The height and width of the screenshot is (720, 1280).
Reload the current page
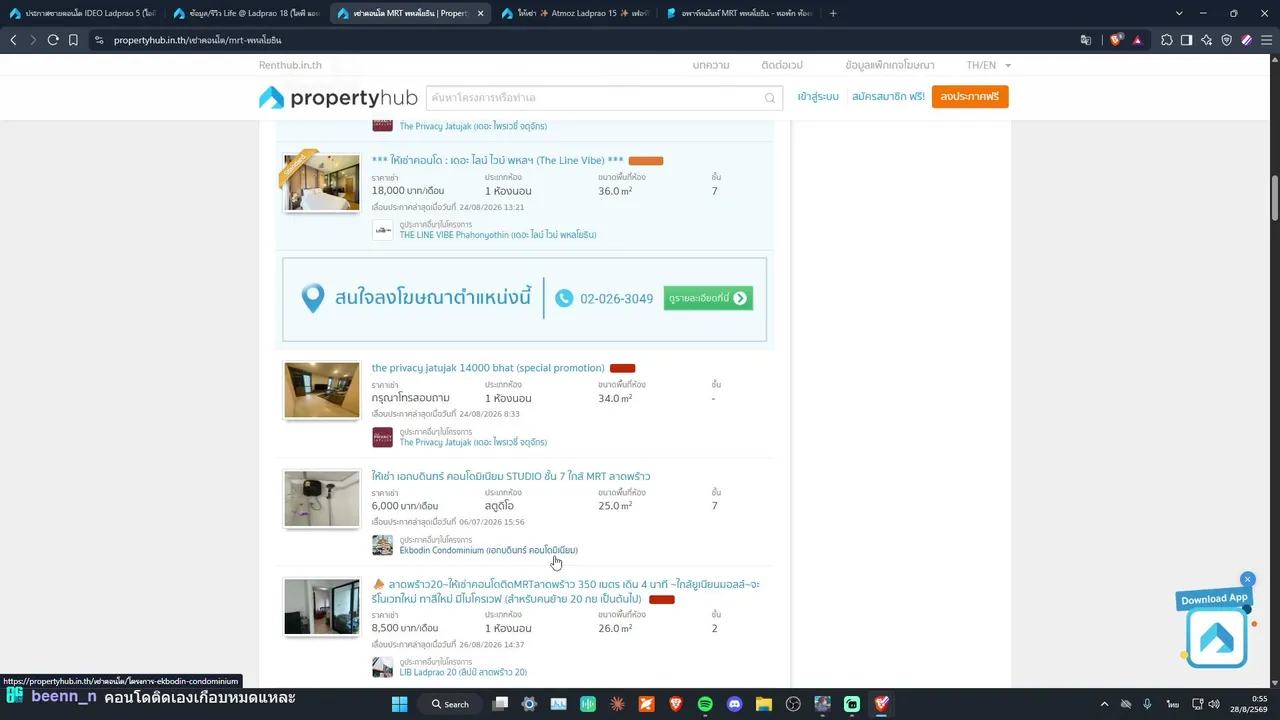pos(53,40)
